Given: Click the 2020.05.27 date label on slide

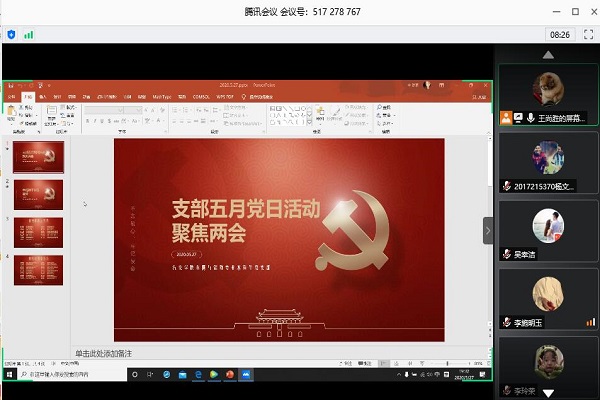Looking at the screenshot, I should tap(186, 254).
